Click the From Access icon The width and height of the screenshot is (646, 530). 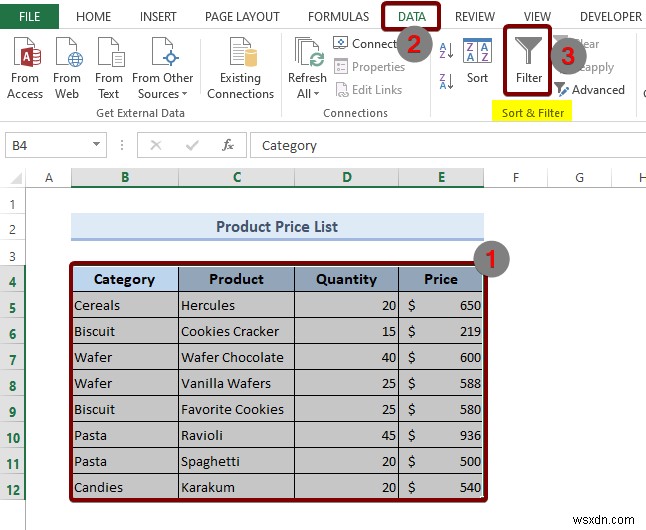coord(27,52)
